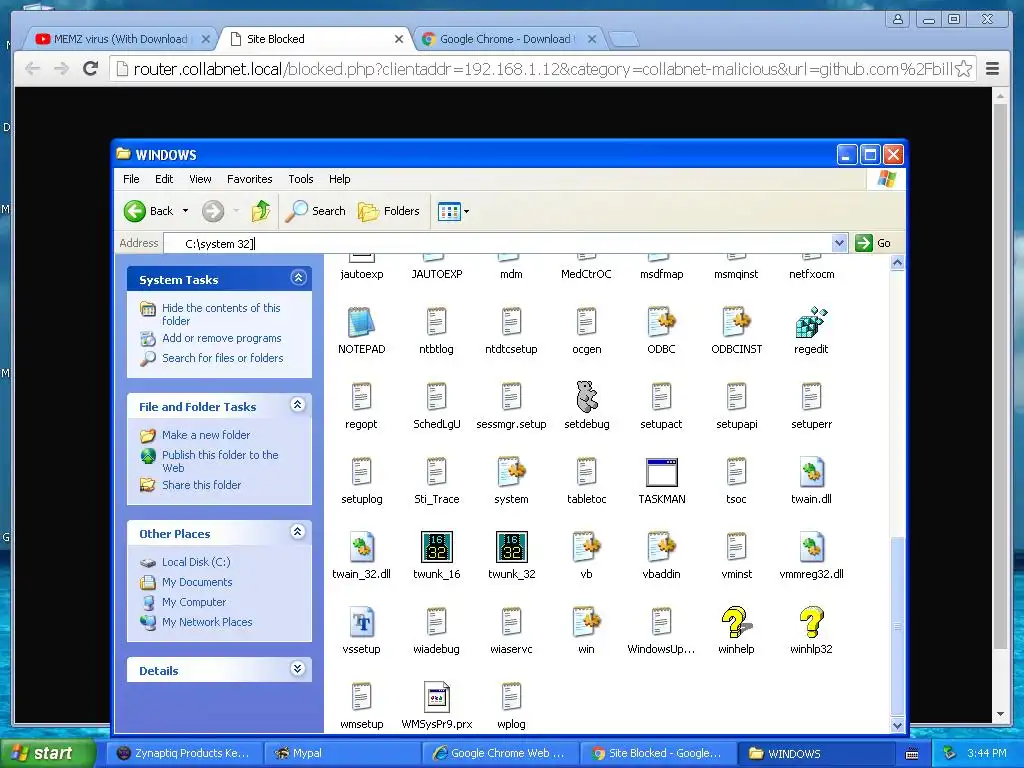This screenshot has height=768, width=1024.
Task: Select the system configuration file icon
Action: point(511,472)
